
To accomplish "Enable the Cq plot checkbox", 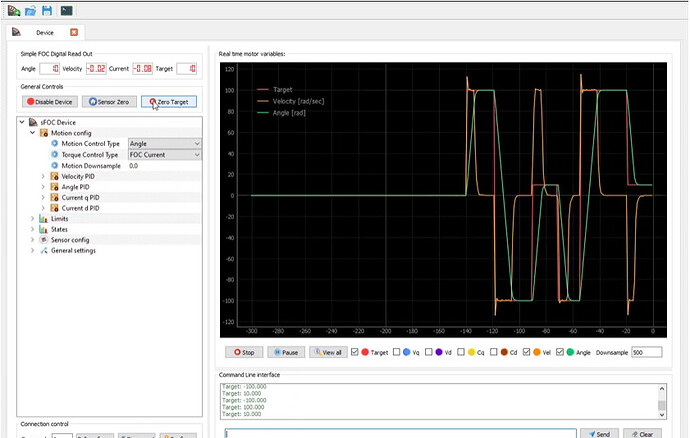I will [x=461, y=352].
